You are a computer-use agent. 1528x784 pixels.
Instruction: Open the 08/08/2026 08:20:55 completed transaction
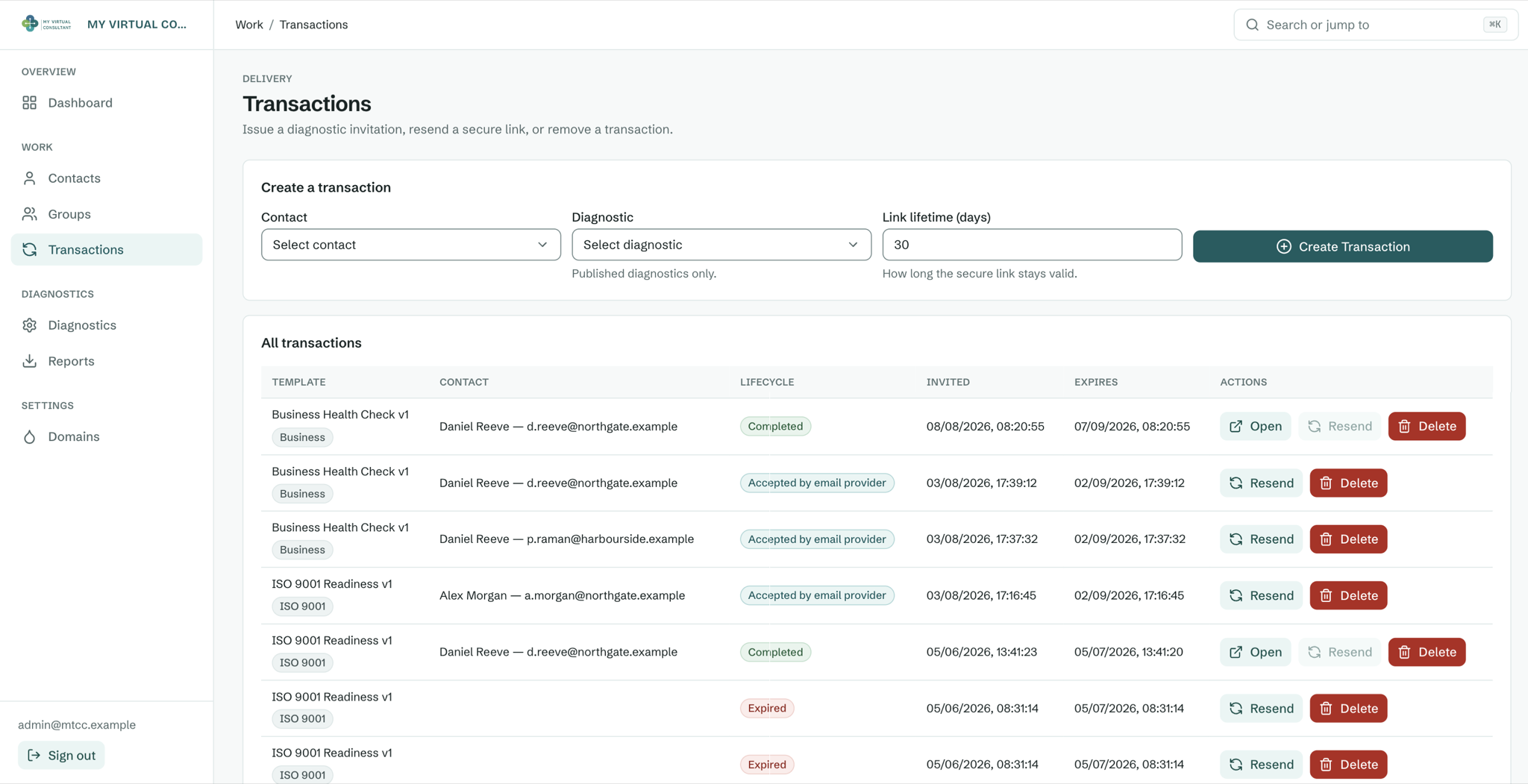coord(1255,426)
